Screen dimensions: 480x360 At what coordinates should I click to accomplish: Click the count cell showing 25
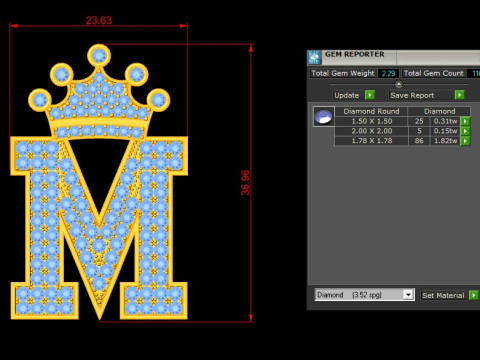419,121
